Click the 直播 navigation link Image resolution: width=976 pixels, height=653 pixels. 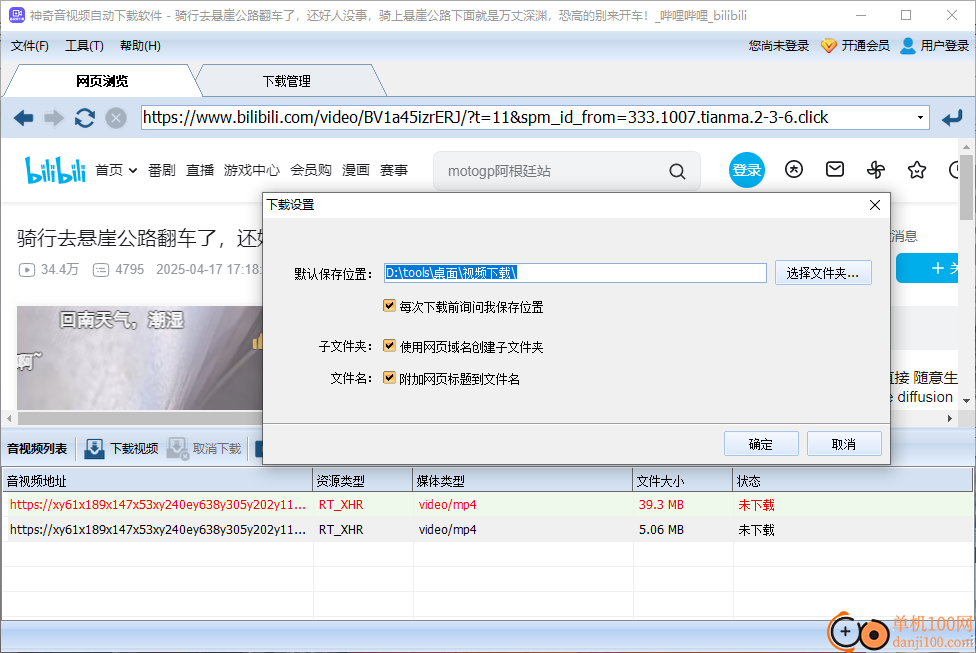point(200,171)
